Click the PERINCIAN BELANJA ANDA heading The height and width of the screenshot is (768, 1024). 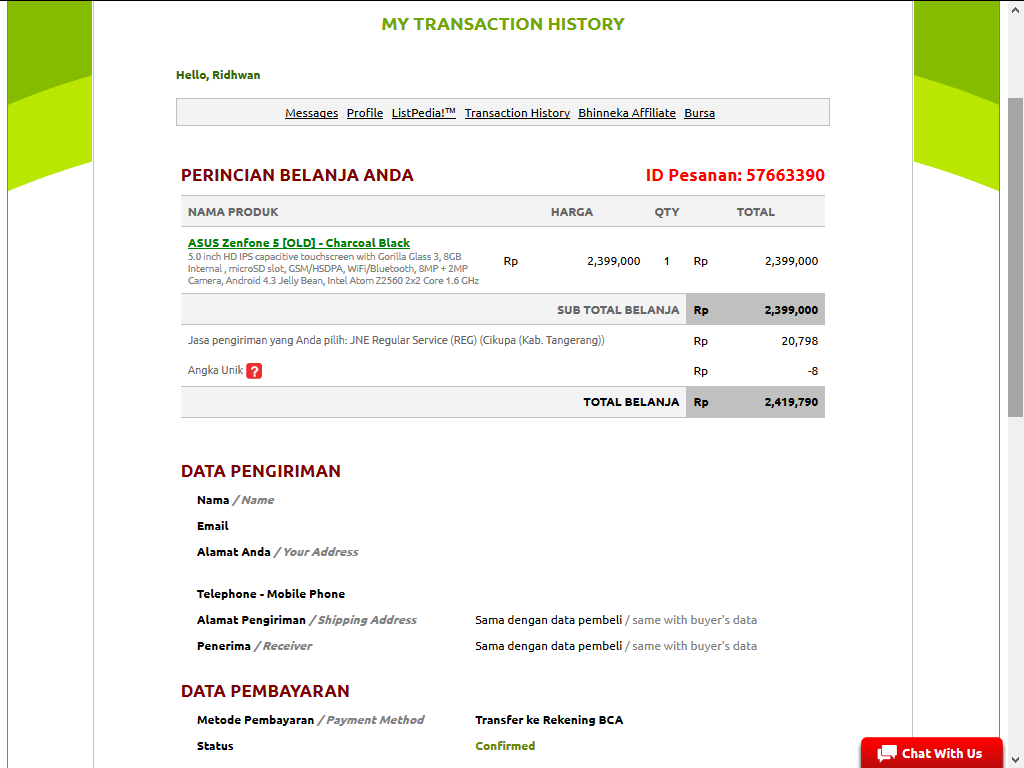pos(297,175)
